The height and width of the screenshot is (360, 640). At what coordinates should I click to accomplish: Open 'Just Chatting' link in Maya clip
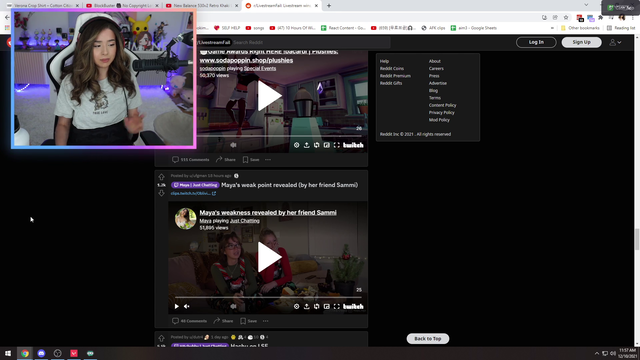pos(245,221)
